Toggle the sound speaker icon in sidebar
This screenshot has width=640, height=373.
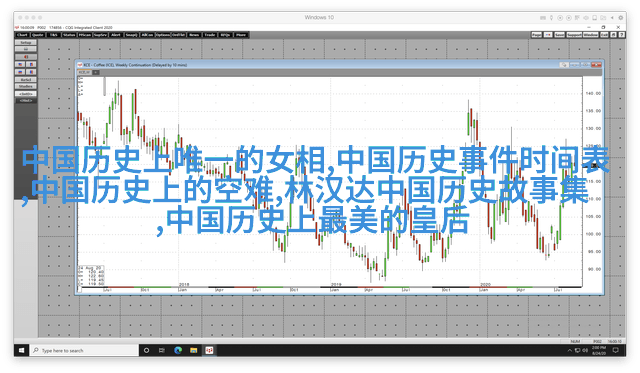coord(26,57)
